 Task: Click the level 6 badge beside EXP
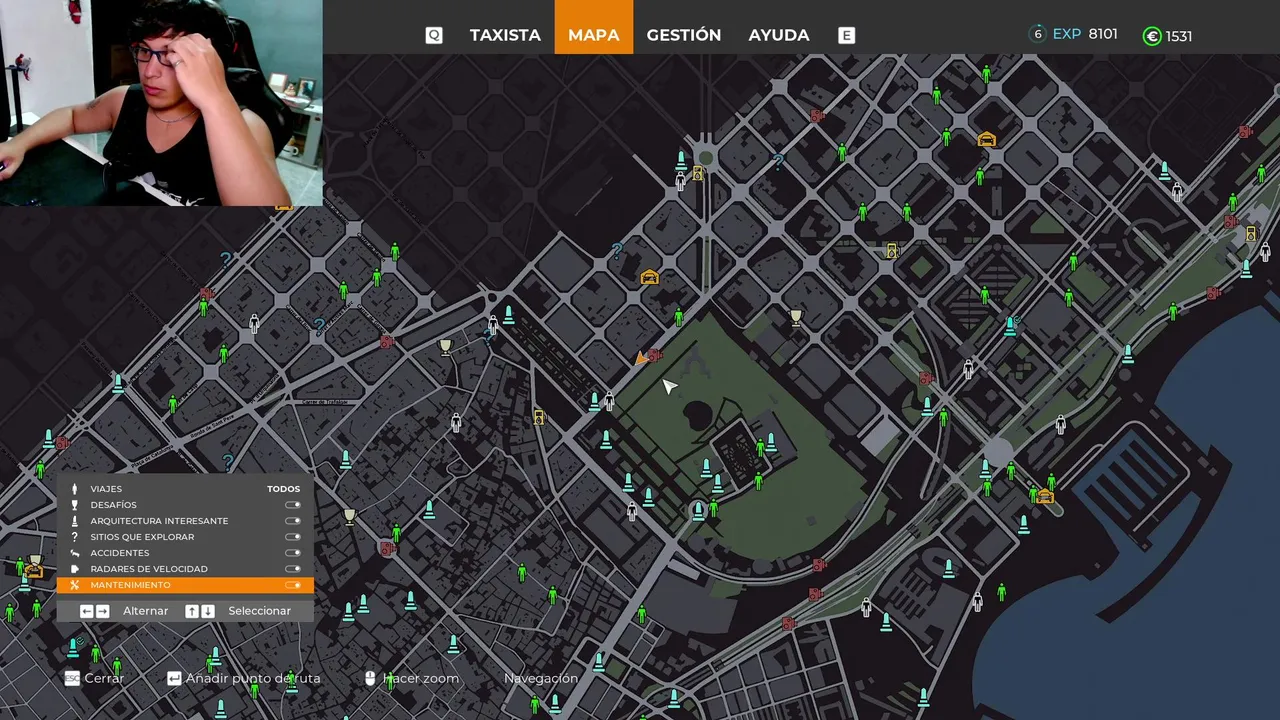(x=1037, y=34)
